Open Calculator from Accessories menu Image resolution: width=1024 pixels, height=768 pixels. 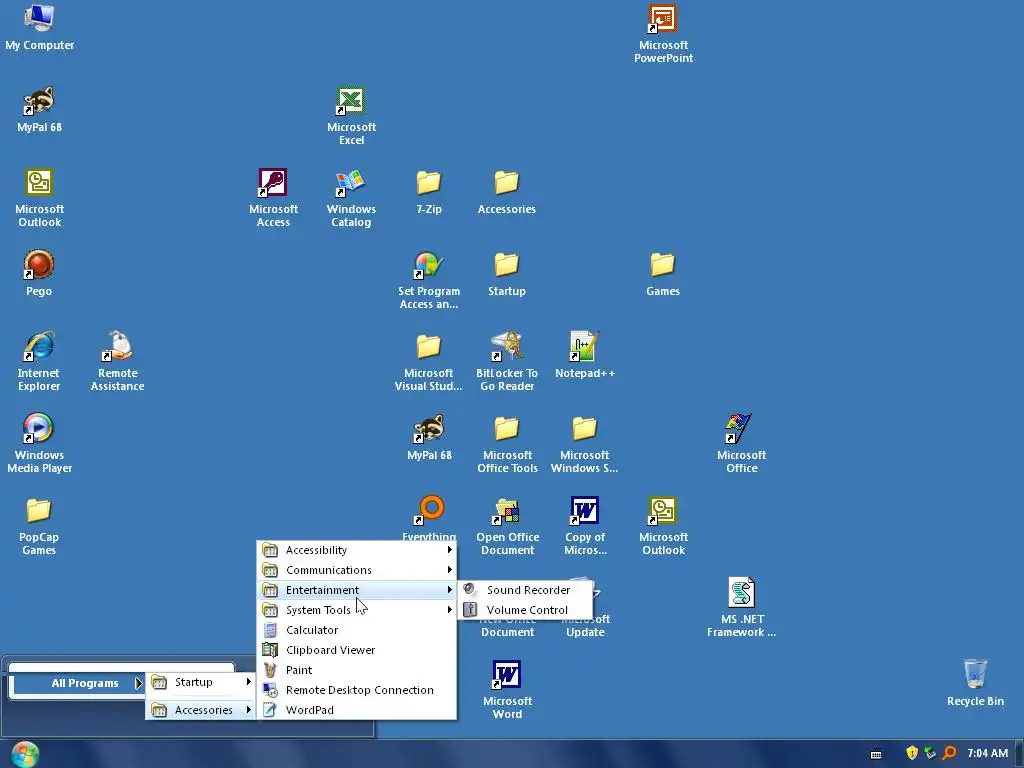(357, 630)
